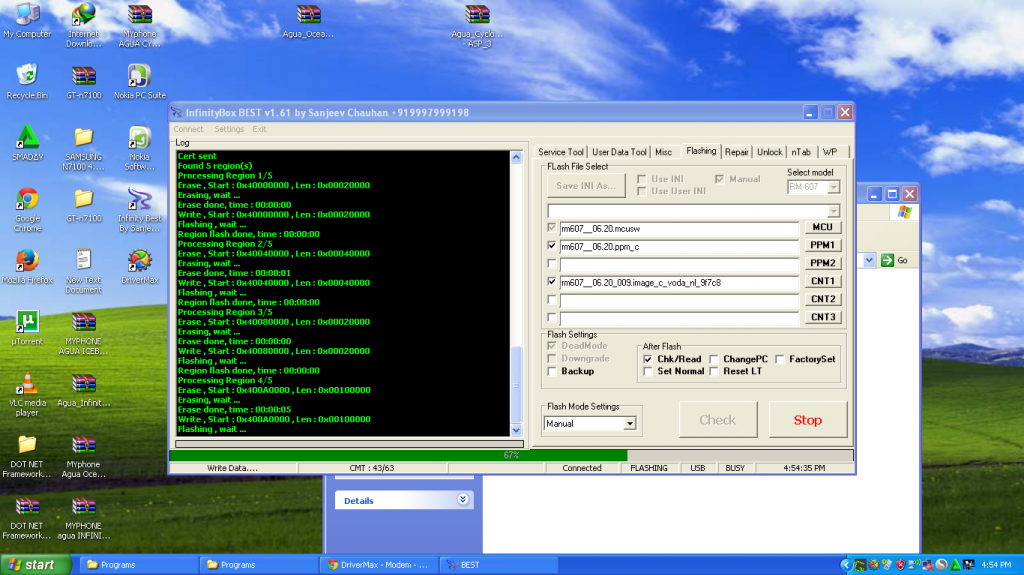Open Internet Download Manager desktop icon

coord(84,24)
